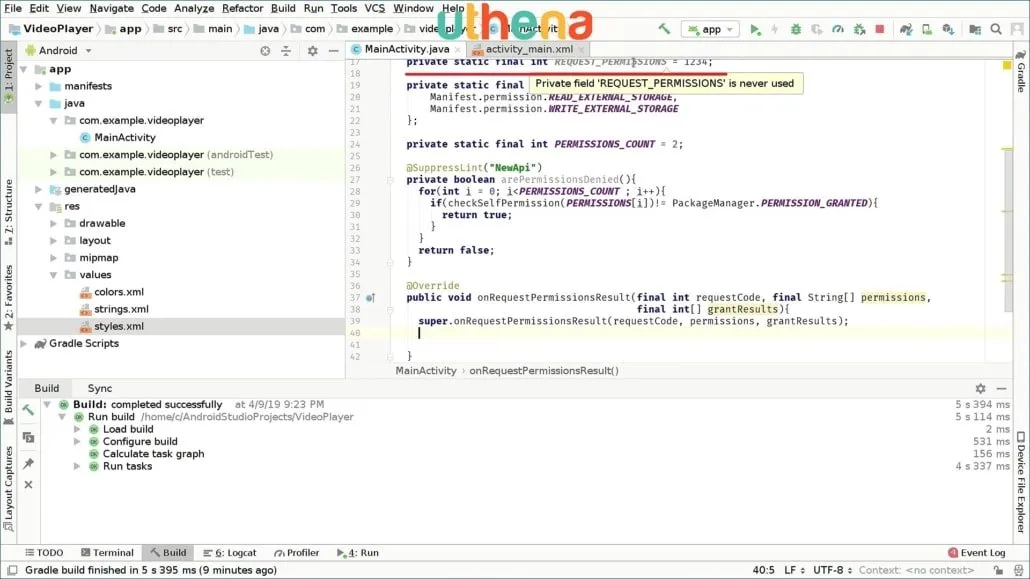Select MainActivity in project tree
Image resolution: width=1030 pixels, height=579 pixels.
click(x=125, y=137)
